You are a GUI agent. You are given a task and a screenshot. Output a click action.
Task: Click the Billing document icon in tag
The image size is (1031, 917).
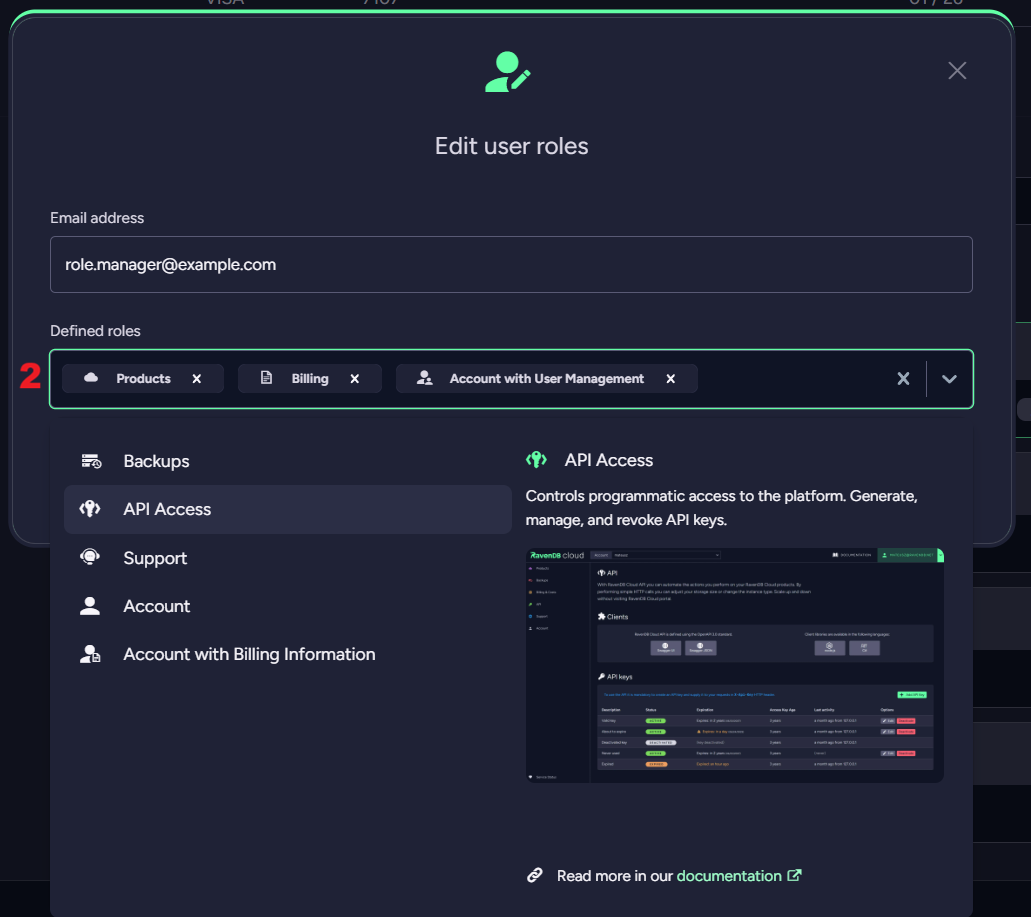[x=266, y=378]
